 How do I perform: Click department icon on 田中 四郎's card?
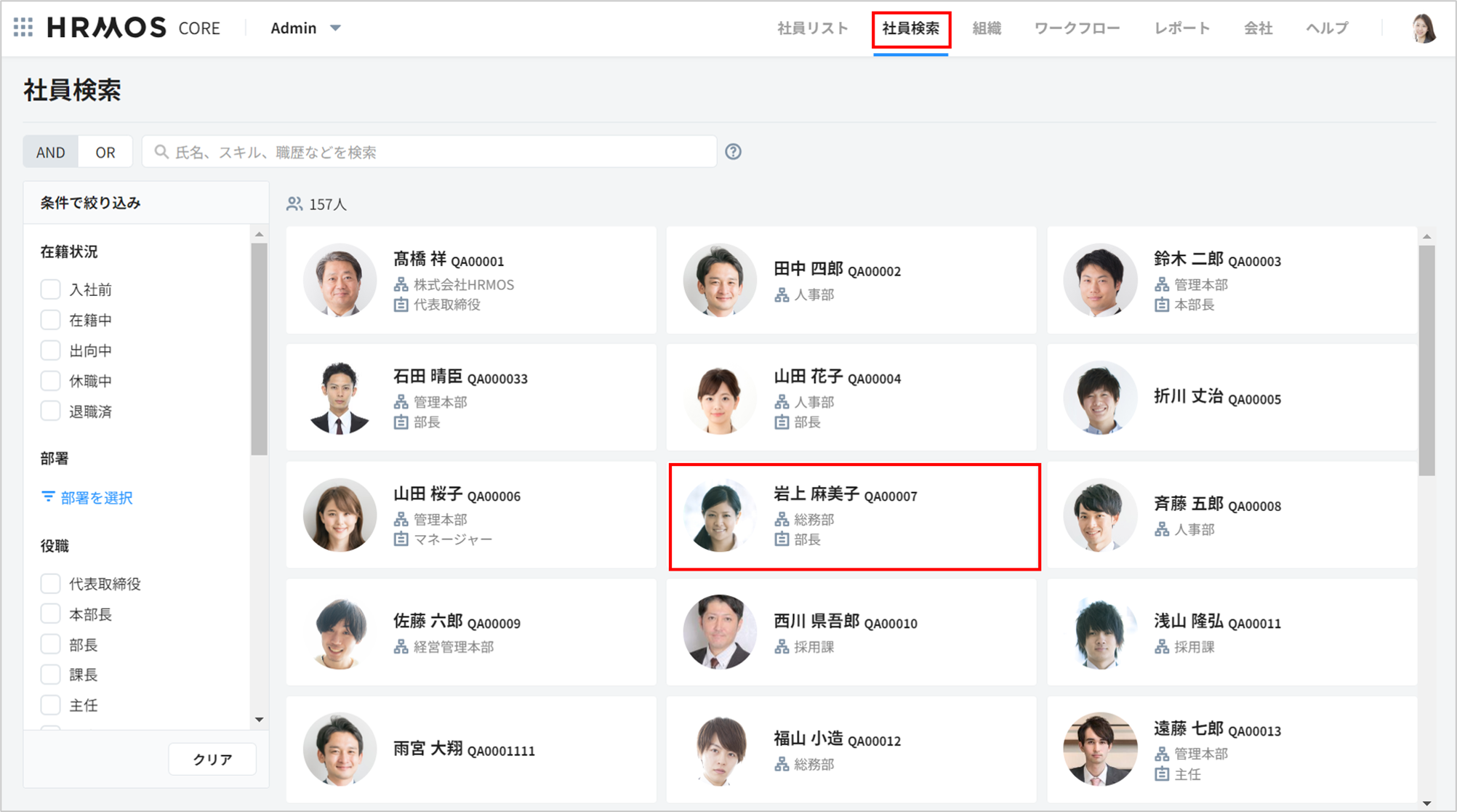coord(782,295)
